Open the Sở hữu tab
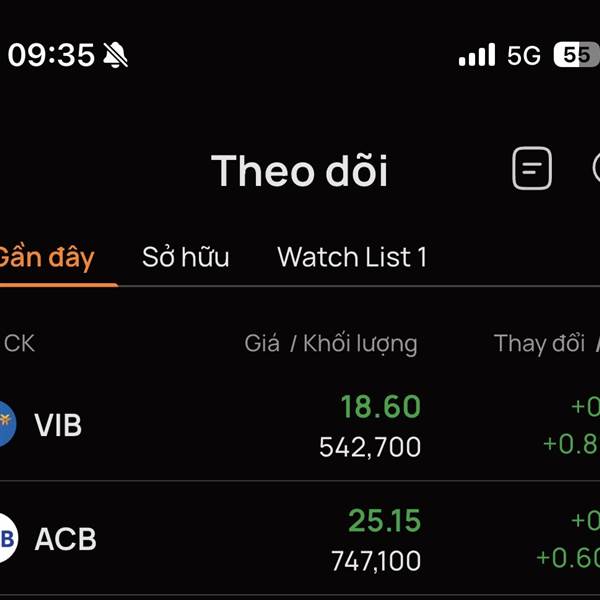 pos(185,257)
